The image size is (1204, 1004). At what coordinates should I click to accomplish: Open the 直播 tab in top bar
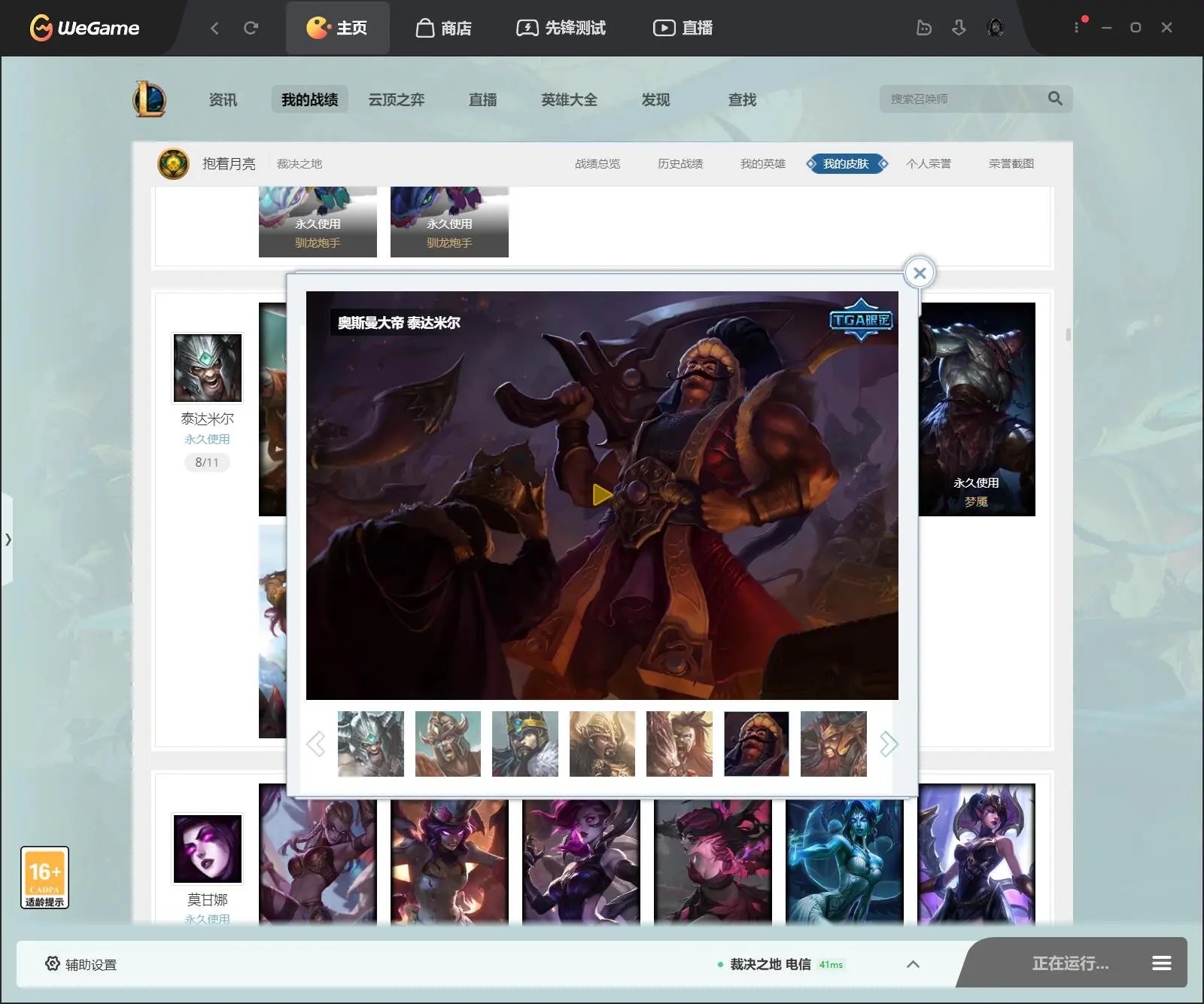click(683, 28)
